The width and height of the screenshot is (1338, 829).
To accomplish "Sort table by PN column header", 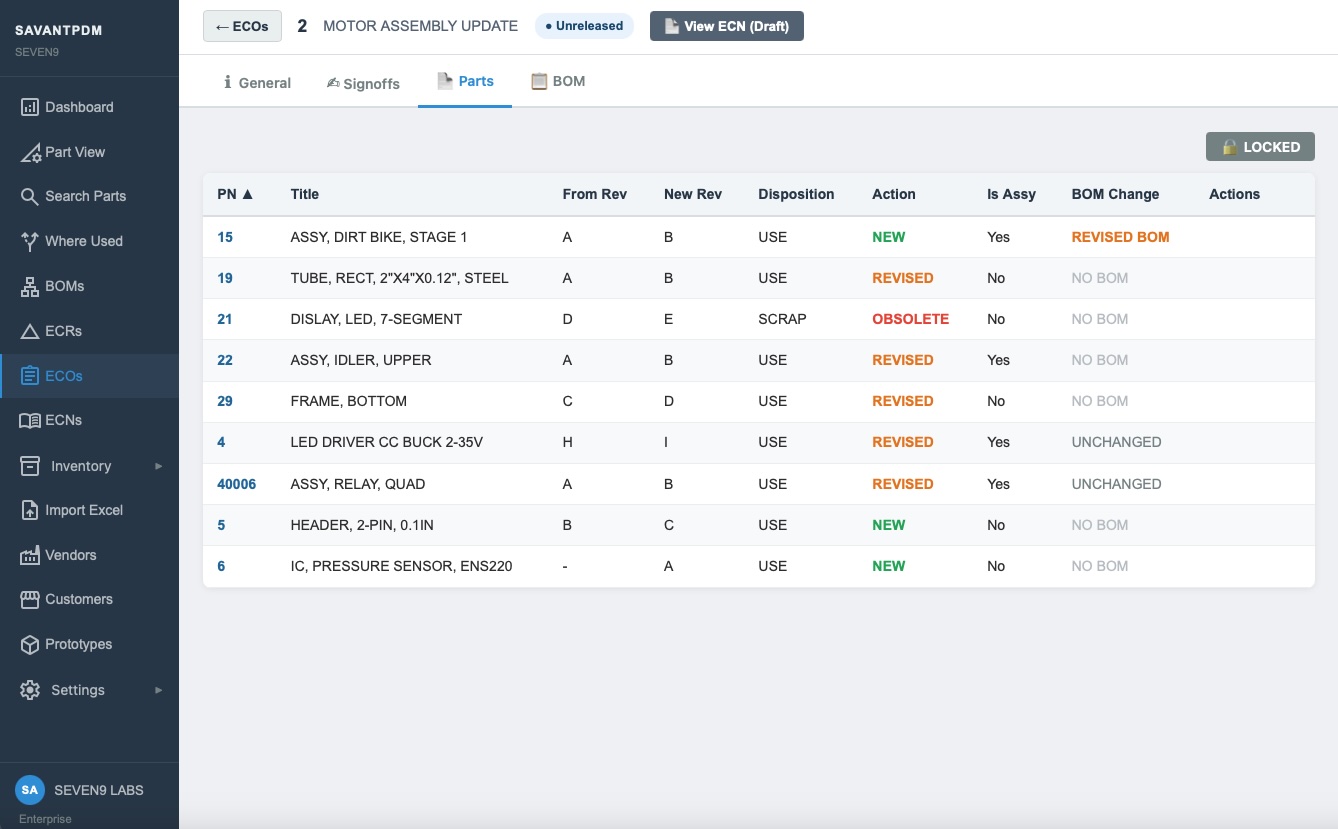I will [x=235, y=194].
